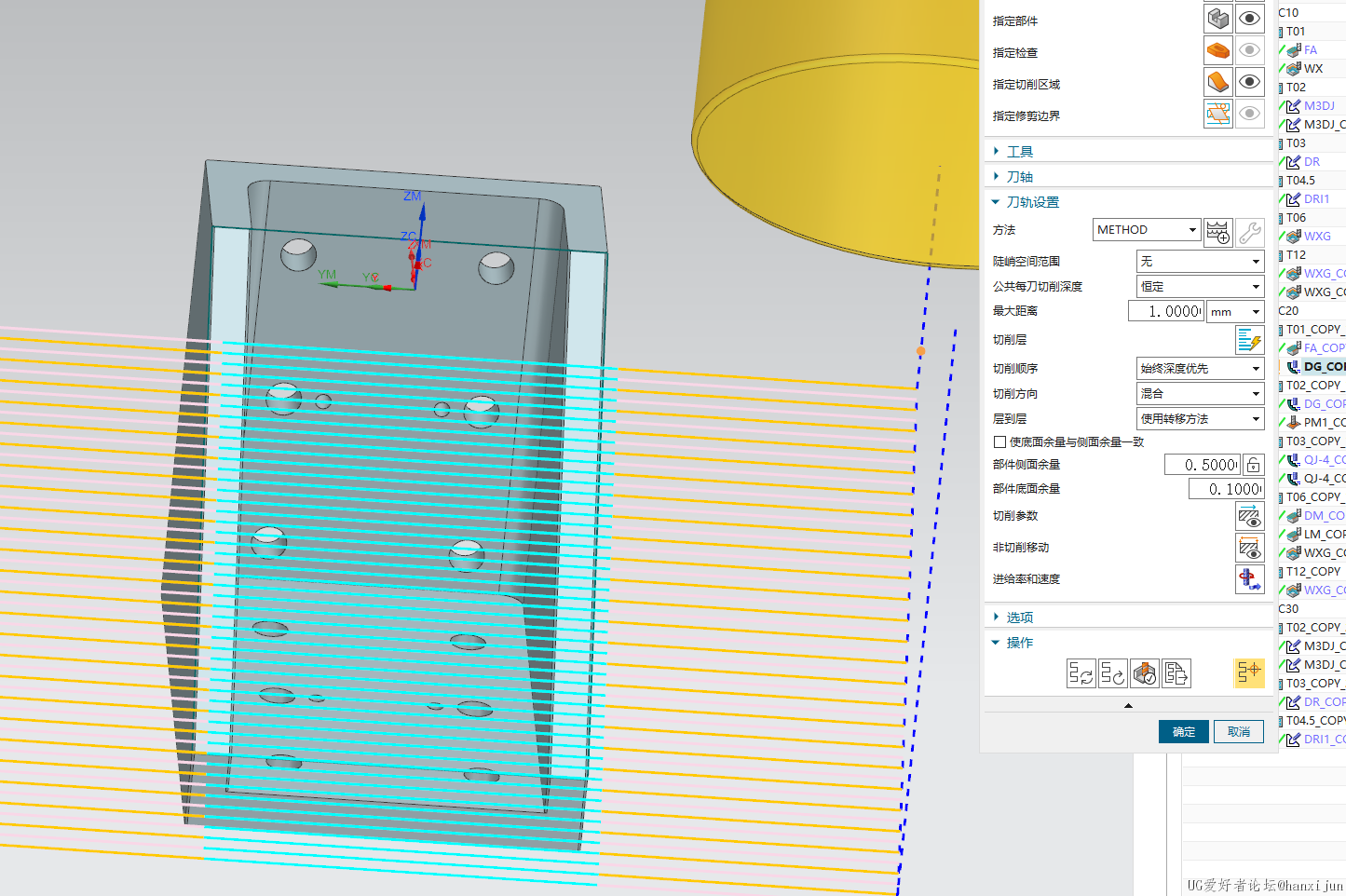The height and width of the screenshot is (896, 1346).
Task: Click the DRI1 operation icon under T04.5
Action: tap(1294, 199)
